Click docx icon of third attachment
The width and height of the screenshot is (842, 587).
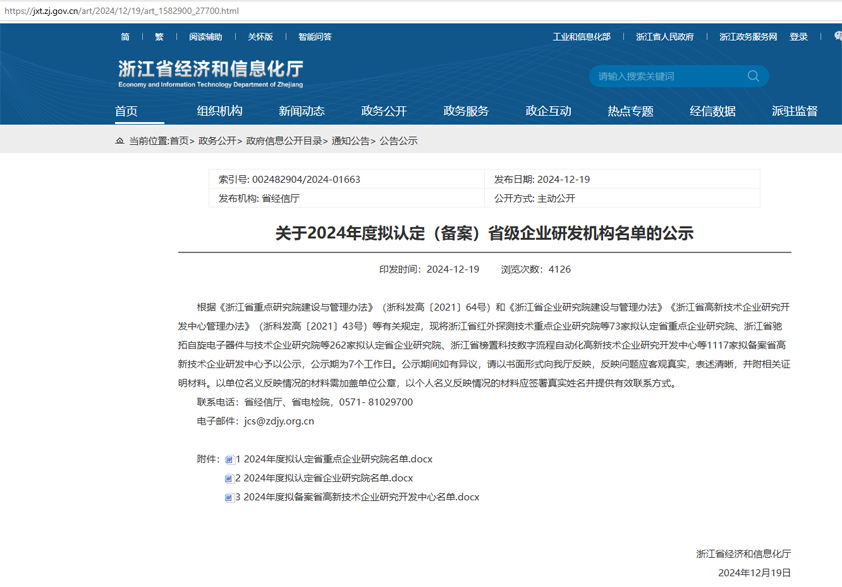point(229,497)
